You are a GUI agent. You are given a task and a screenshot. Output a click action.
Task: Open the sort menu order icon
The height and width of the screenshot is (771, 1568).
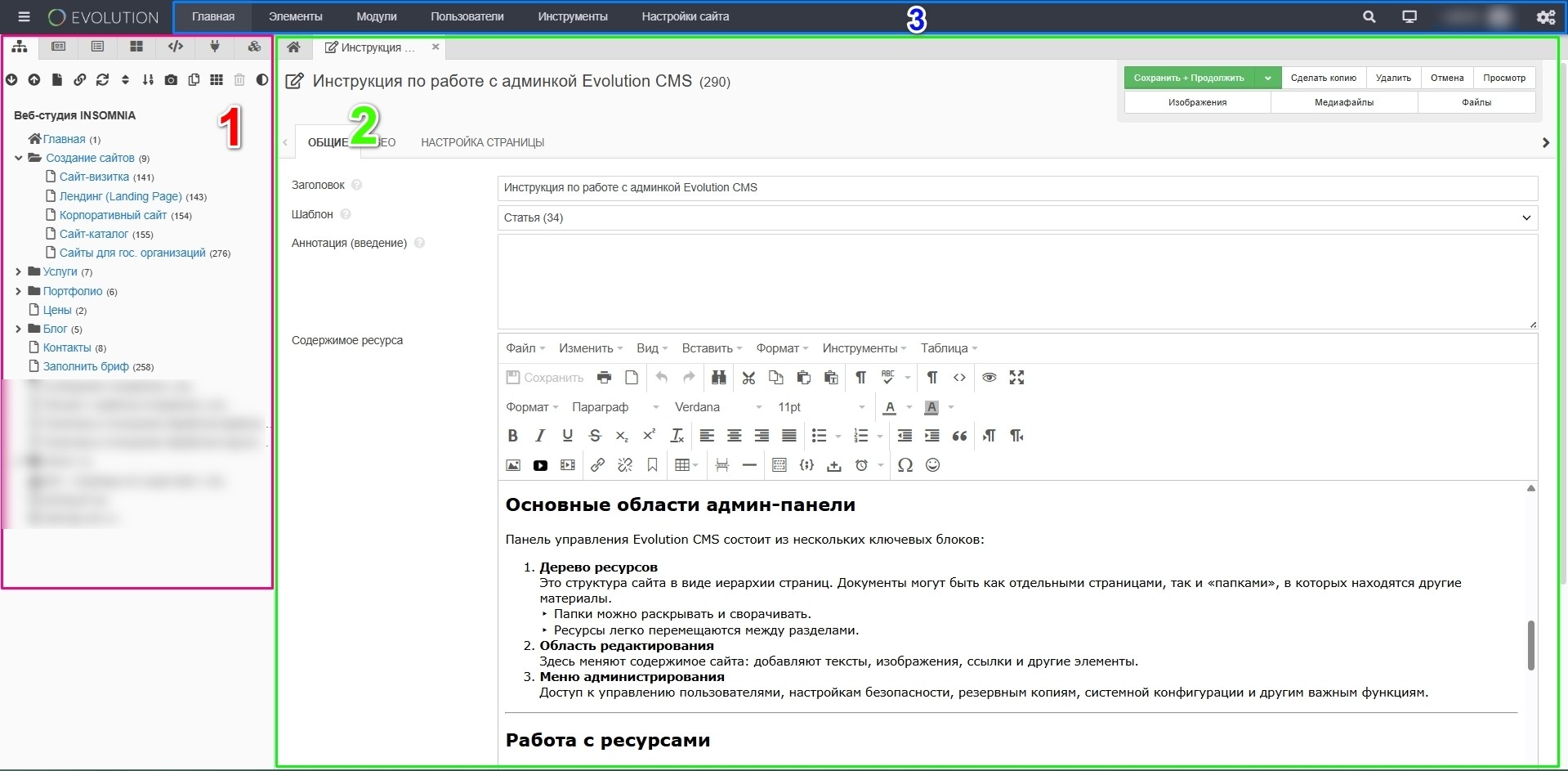pyautogui.click(x=148, y=79)
